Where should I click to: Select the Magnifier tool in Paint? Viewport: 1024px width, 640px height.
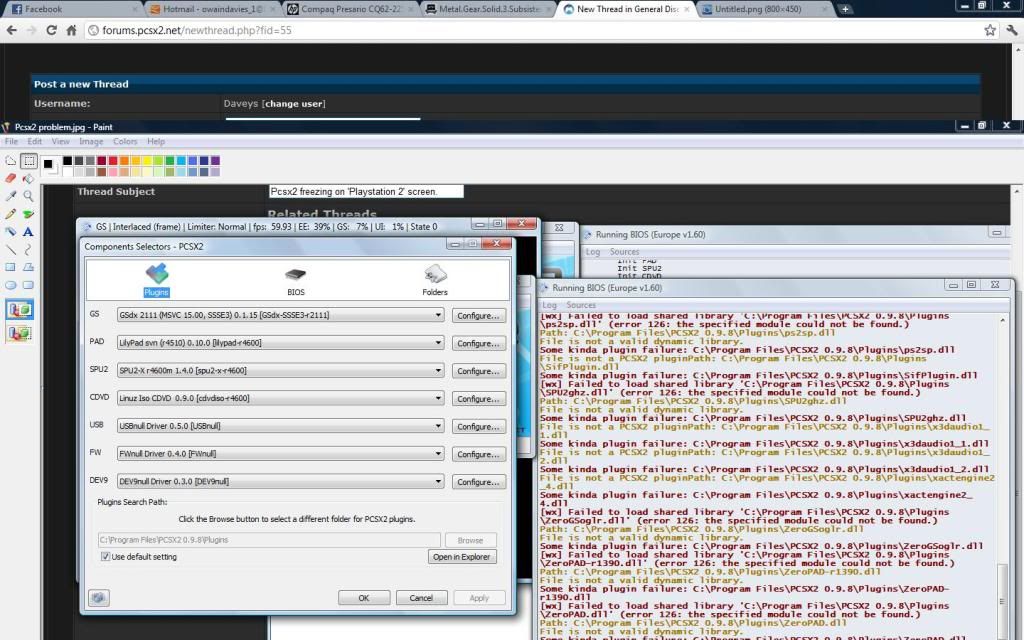[28, 196]
